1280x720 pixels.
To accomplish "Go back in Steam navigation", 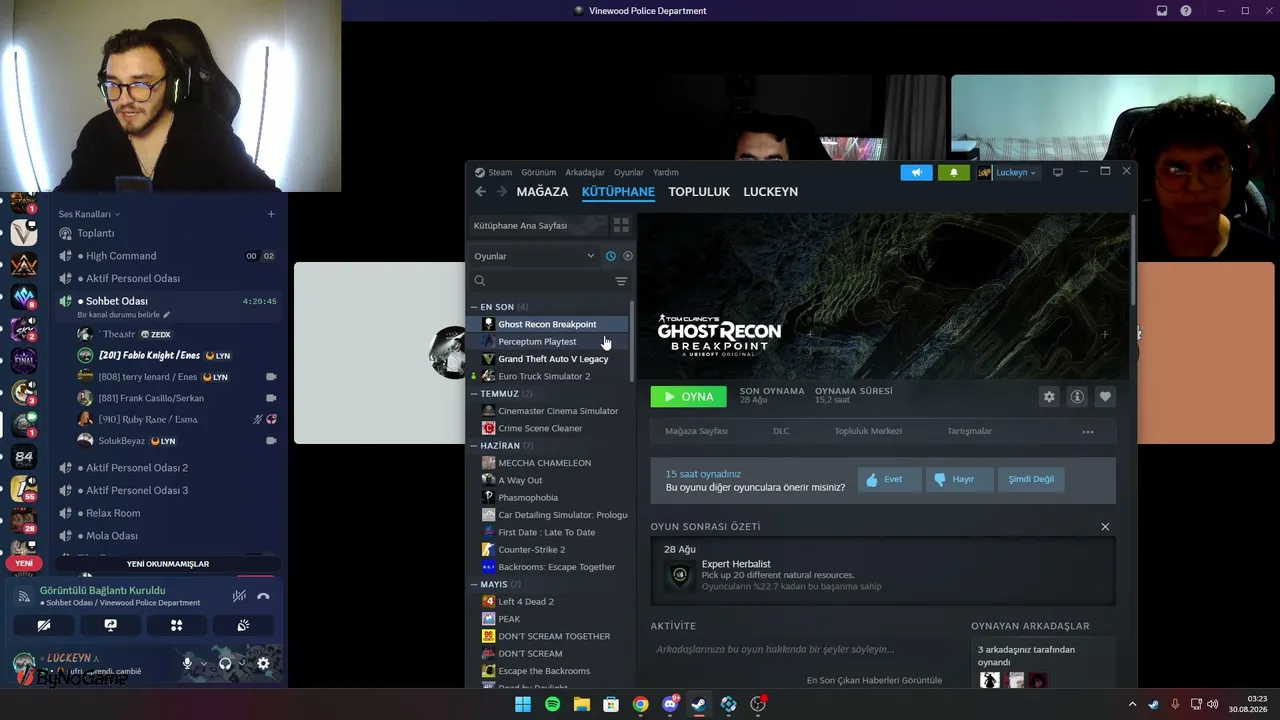I will tap(480, 192).
